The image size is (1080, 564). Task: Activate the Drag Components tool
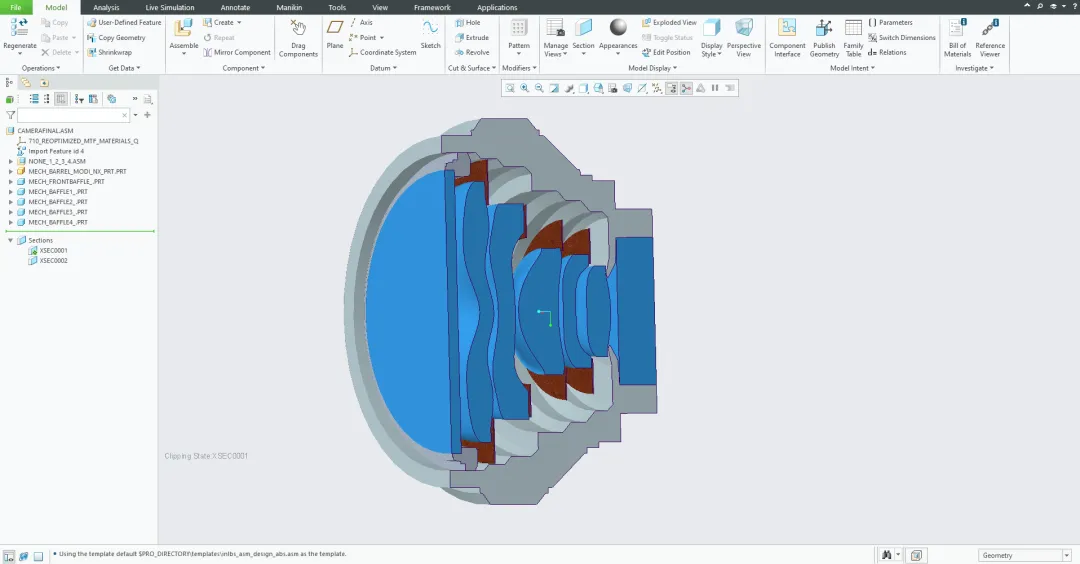click(298, 29)
